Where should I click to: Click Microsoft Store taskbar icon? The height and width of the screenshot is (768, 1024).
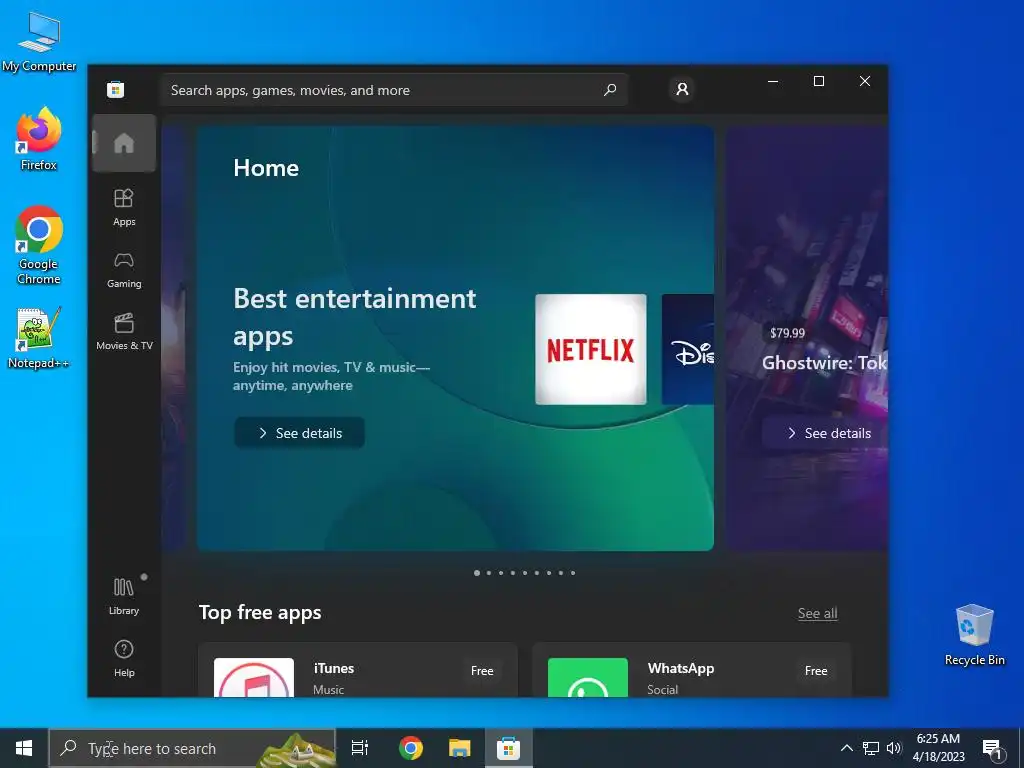tap(508, 748)
